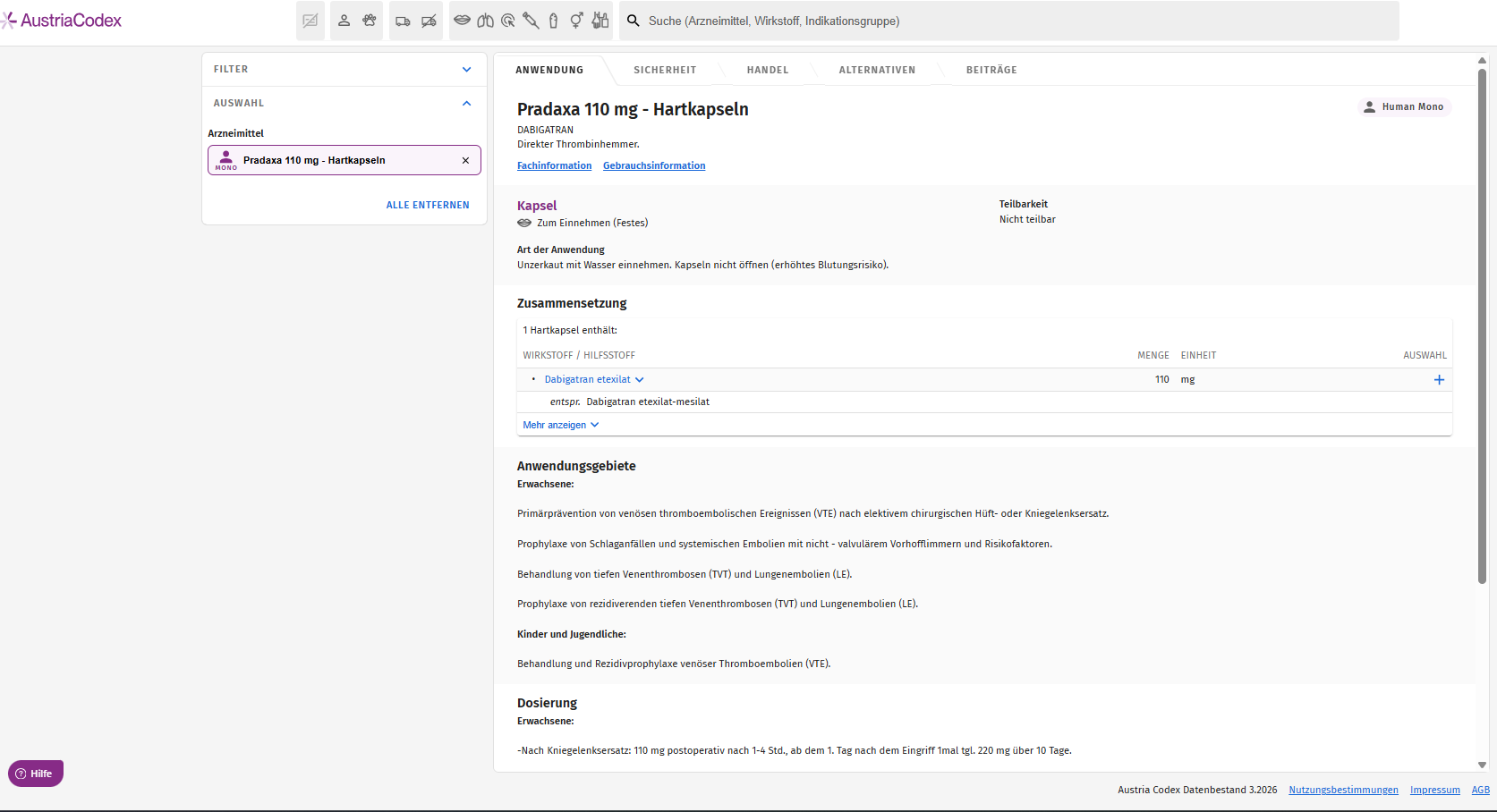Add Dabigatran etexilat to selection with plus

[x=1439, y=379]
